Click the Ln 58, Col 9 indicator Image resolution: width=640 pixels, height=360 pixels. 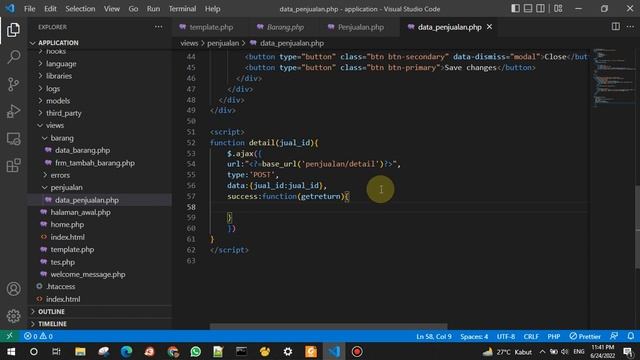click(x=434, y=336)
